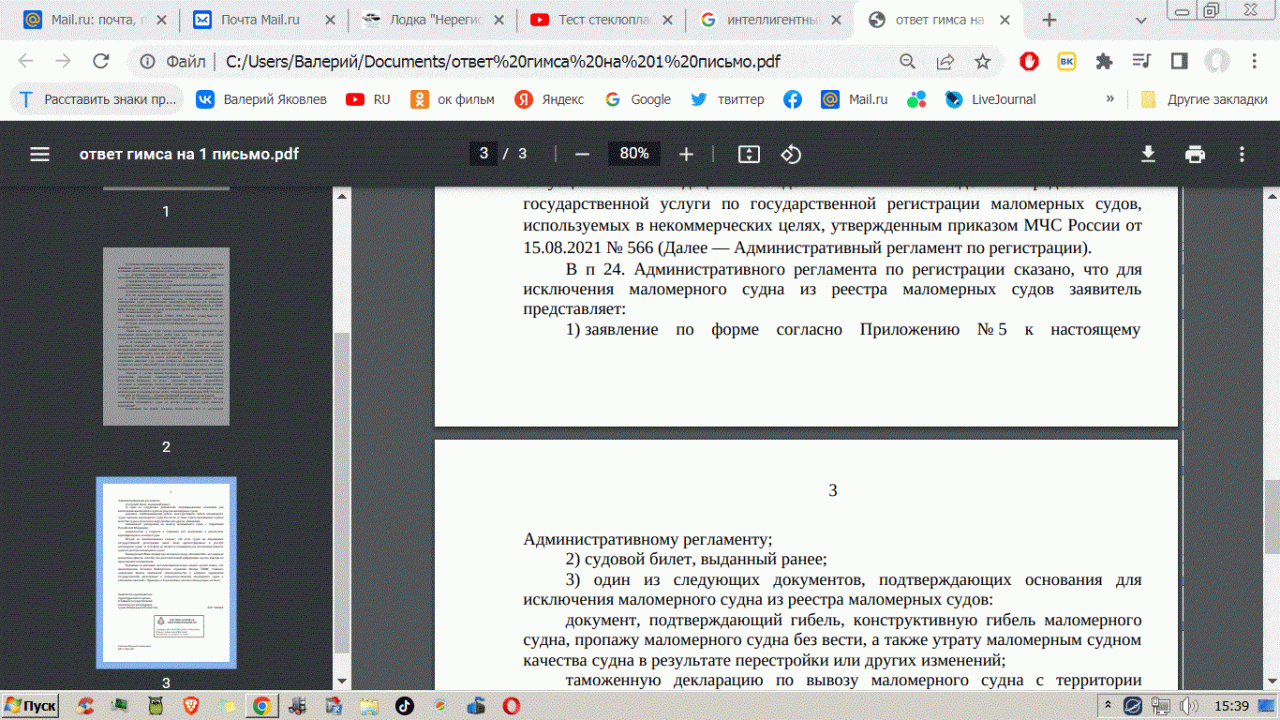Select page 3 thumbnail in sidebar

click(166, 572)
